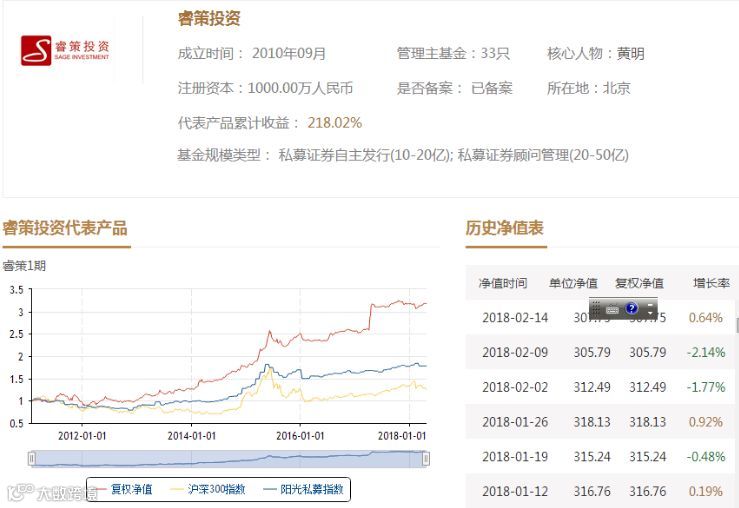Click the core person name 黄明
Screen dimensions: 739x508
(631, 53)
